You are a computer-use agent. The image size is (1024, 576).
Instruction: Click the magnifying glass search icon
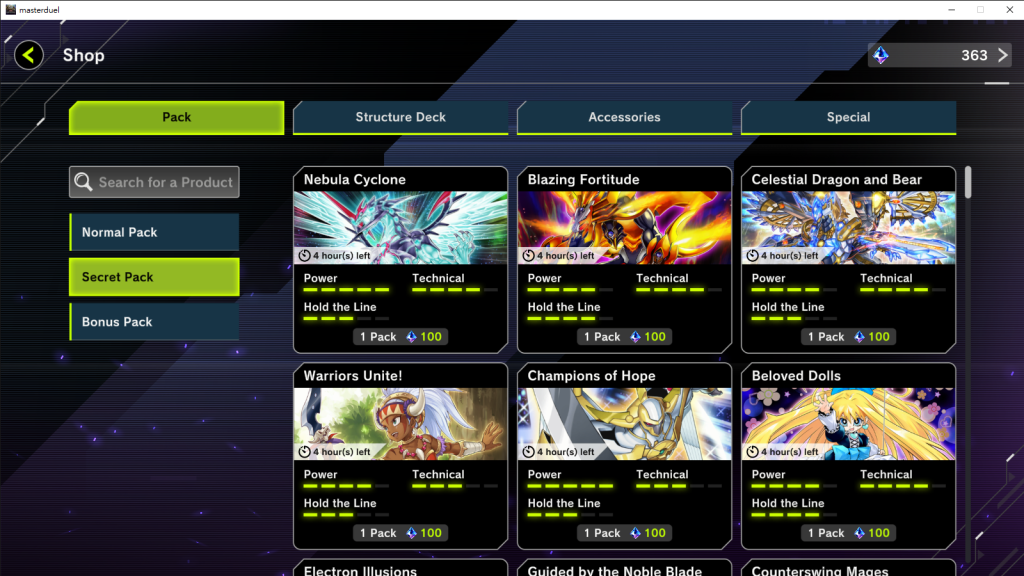point(84,182)
